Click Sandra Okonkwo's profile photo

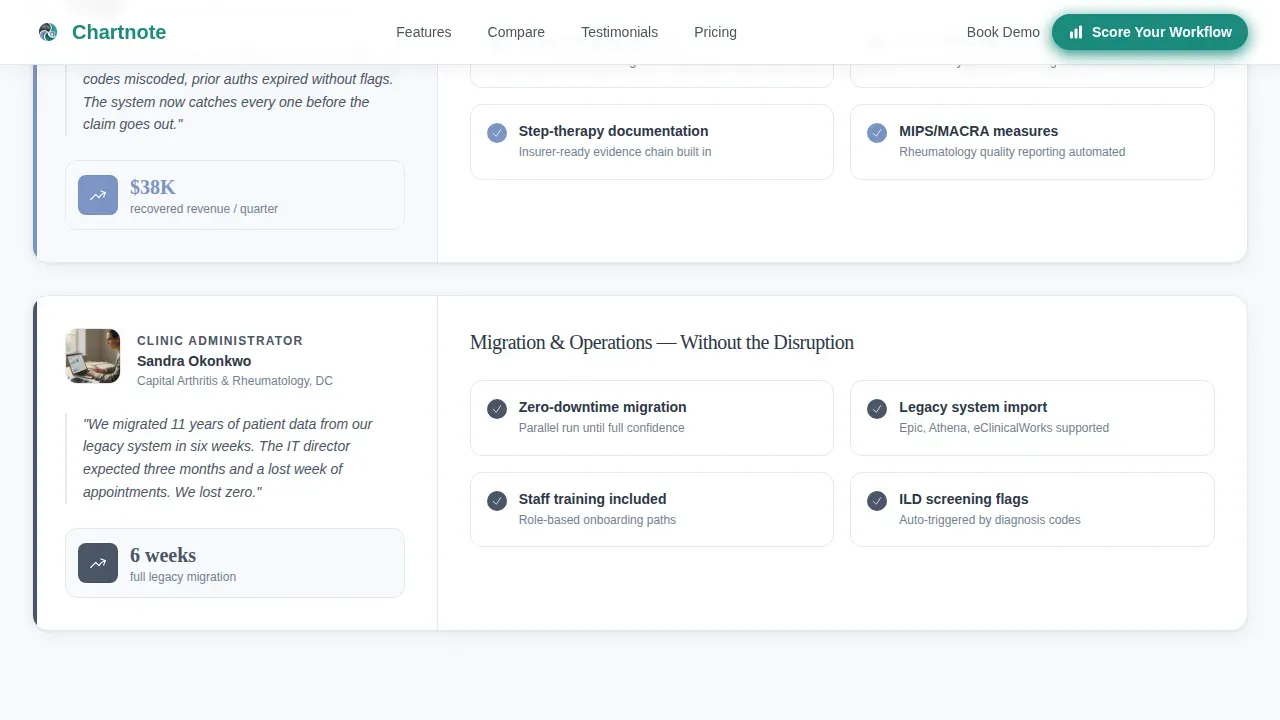pyautogui.click(x=93, y=356)
